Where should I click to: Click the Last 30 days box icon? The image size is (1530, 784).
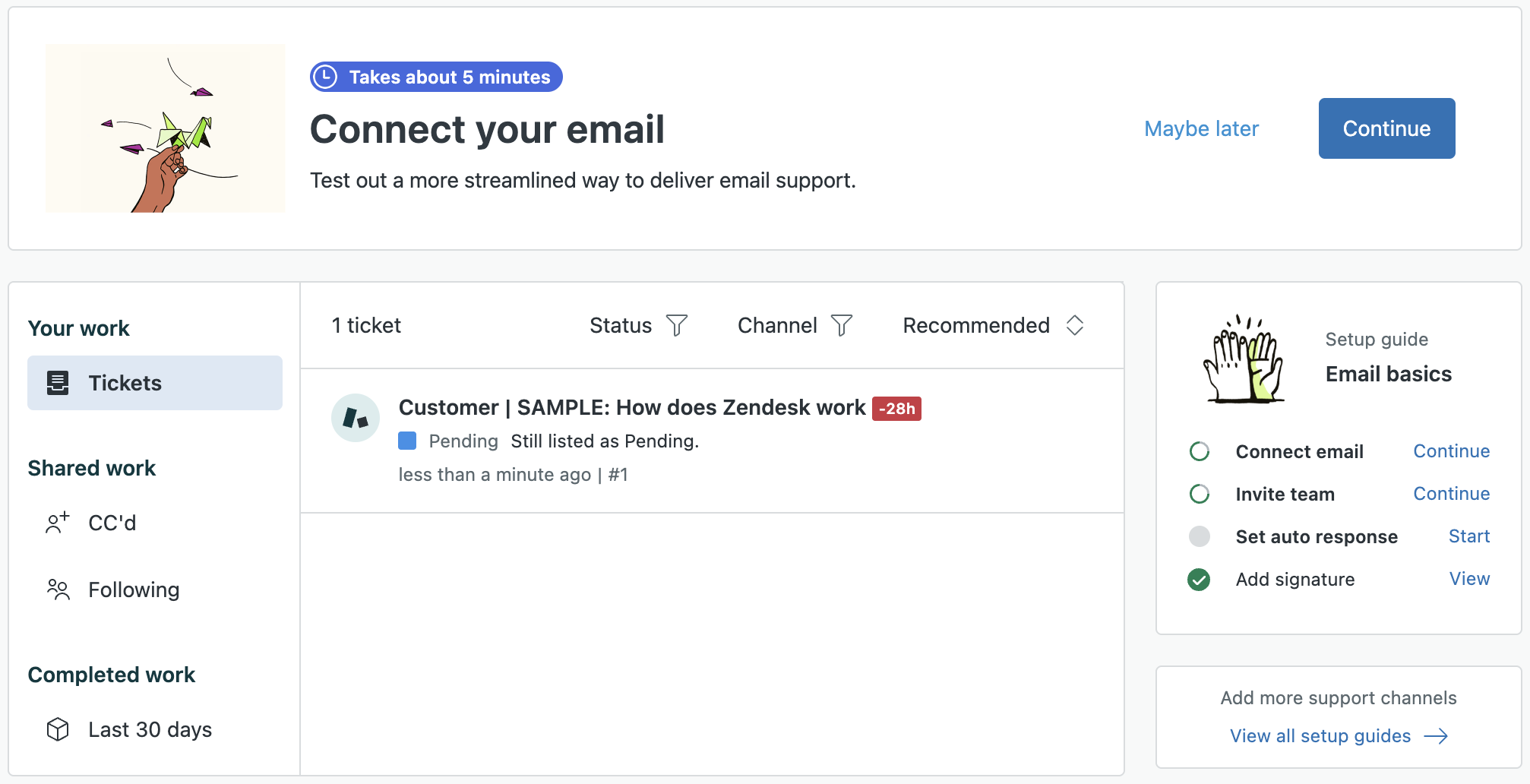[x=58, y=729]
